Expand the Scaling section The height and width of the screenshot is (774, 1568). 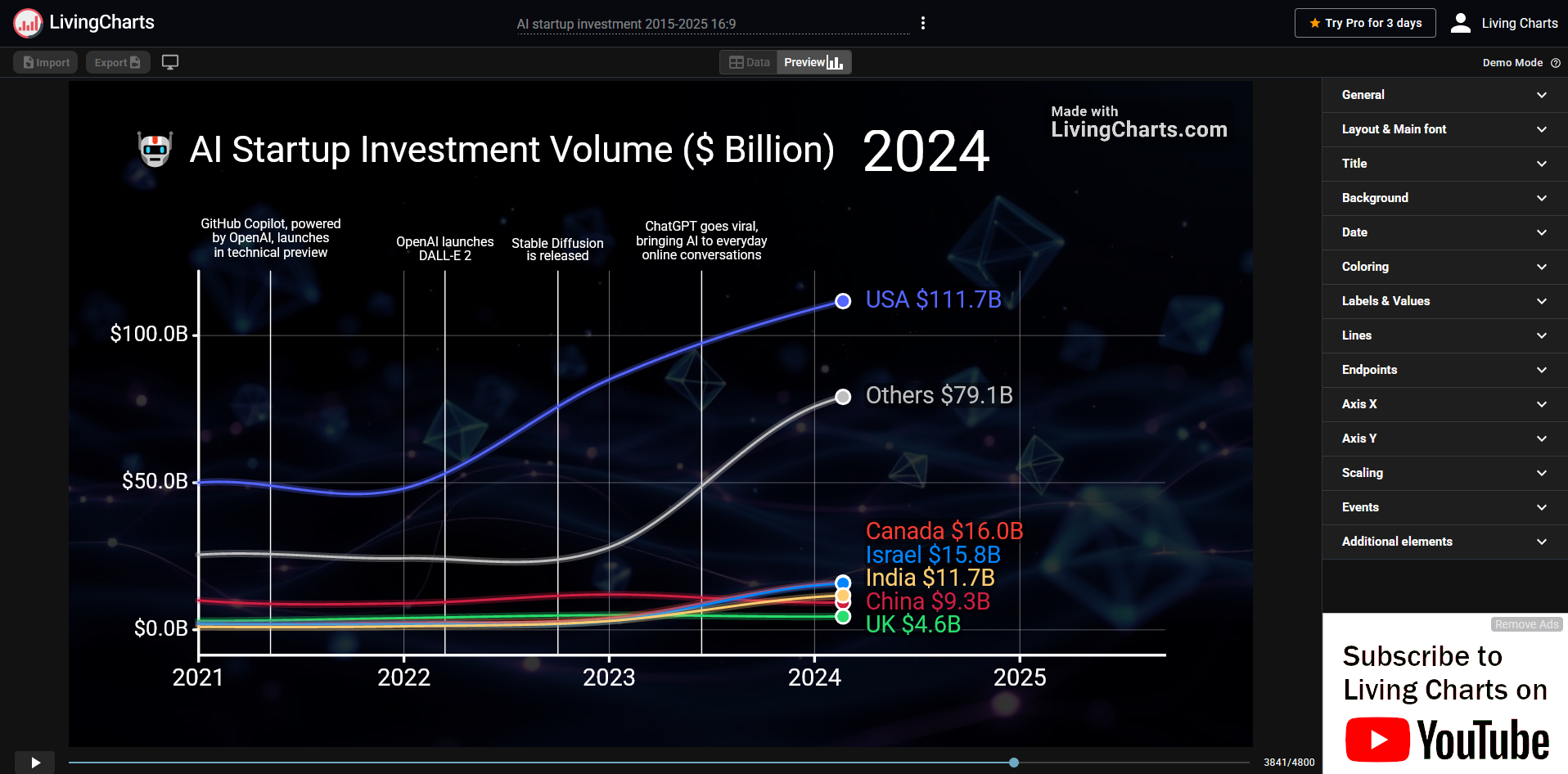(x=1444, y=473)
